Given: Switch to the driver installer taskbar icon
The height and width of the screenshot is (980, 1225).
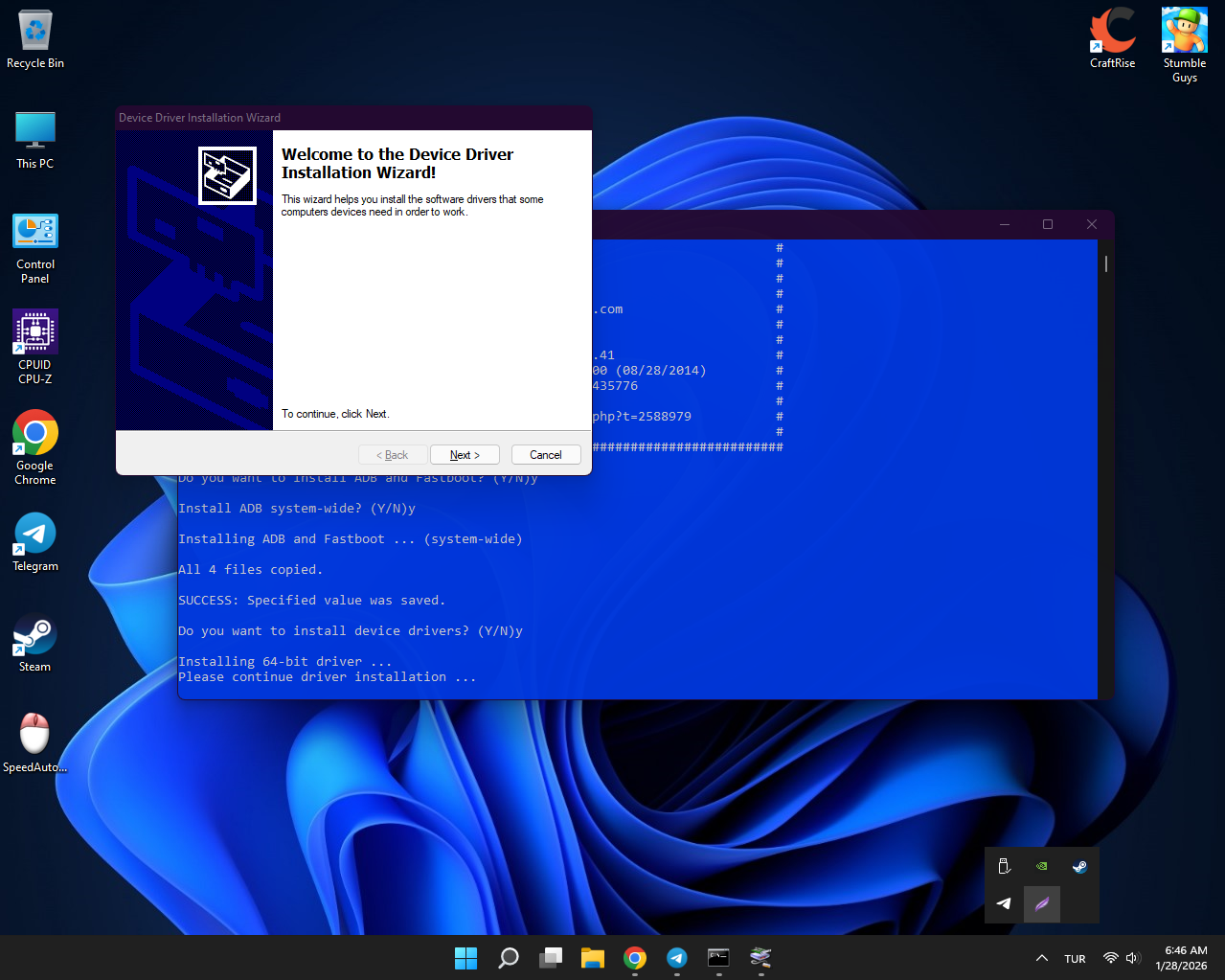Looking at the screenshot, I should click(761, 958).
